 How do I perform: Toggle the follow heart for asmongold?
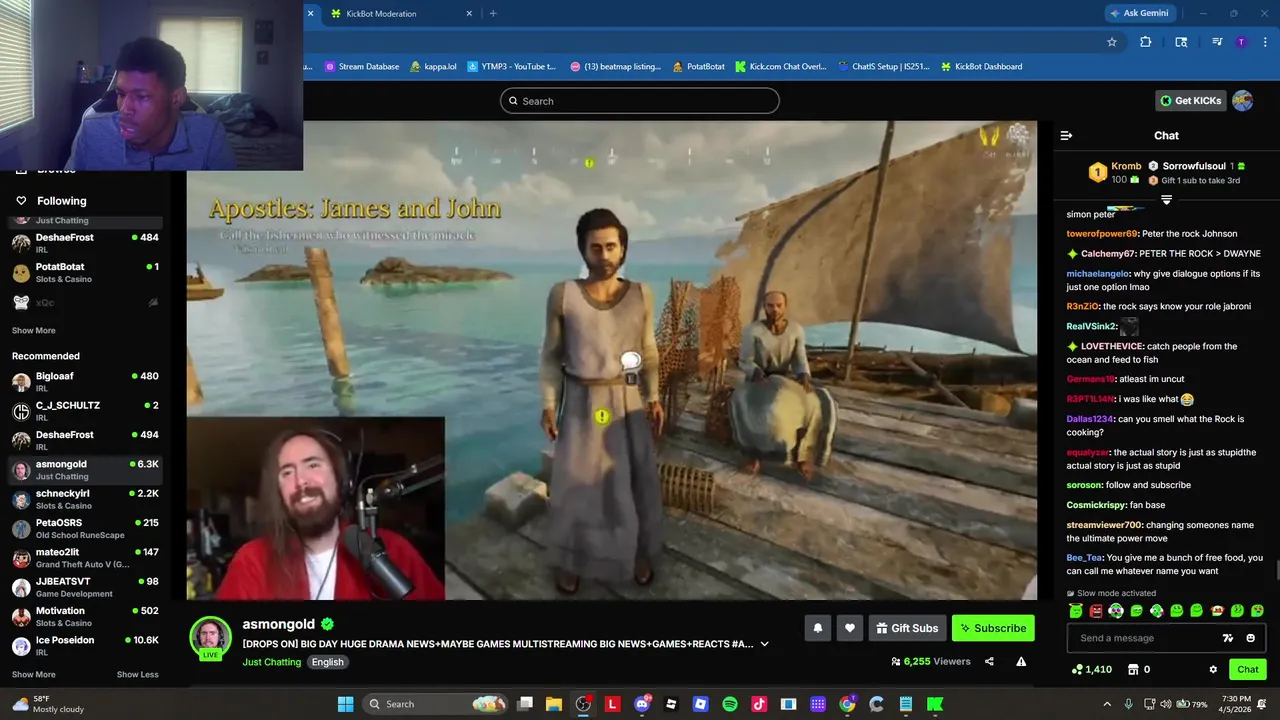[x=849, y=628]
